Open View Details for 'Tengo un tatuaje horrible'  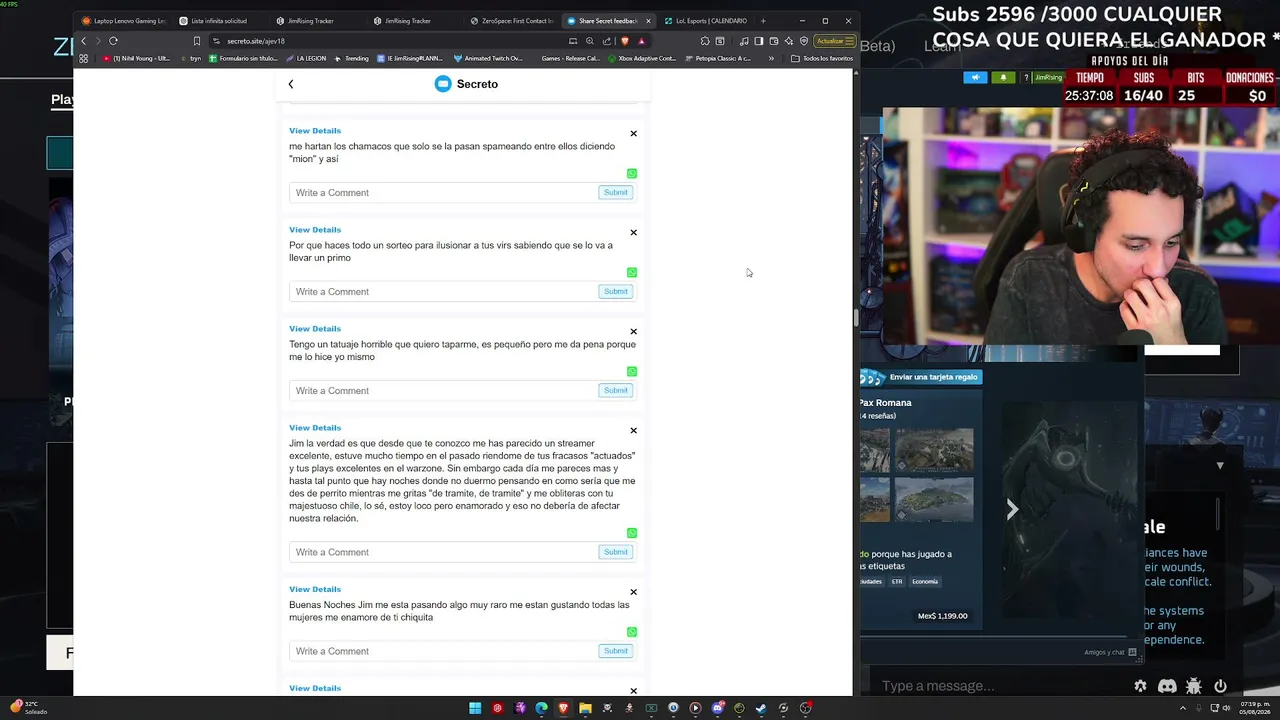pyautogui.click(x=315, y=328)
